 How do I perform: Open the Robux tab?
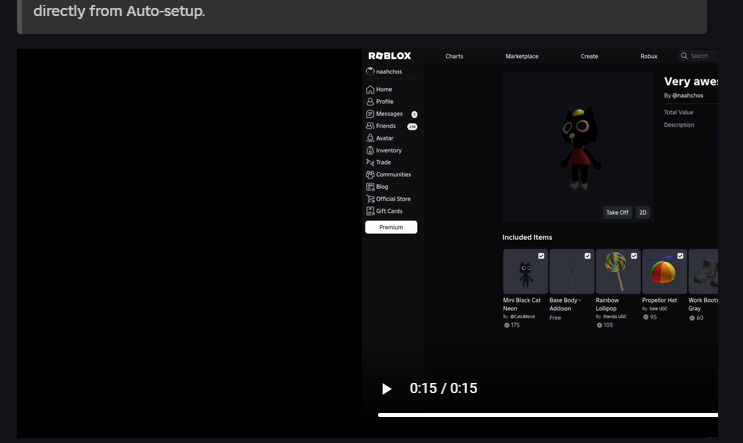[x=649, y=56]
